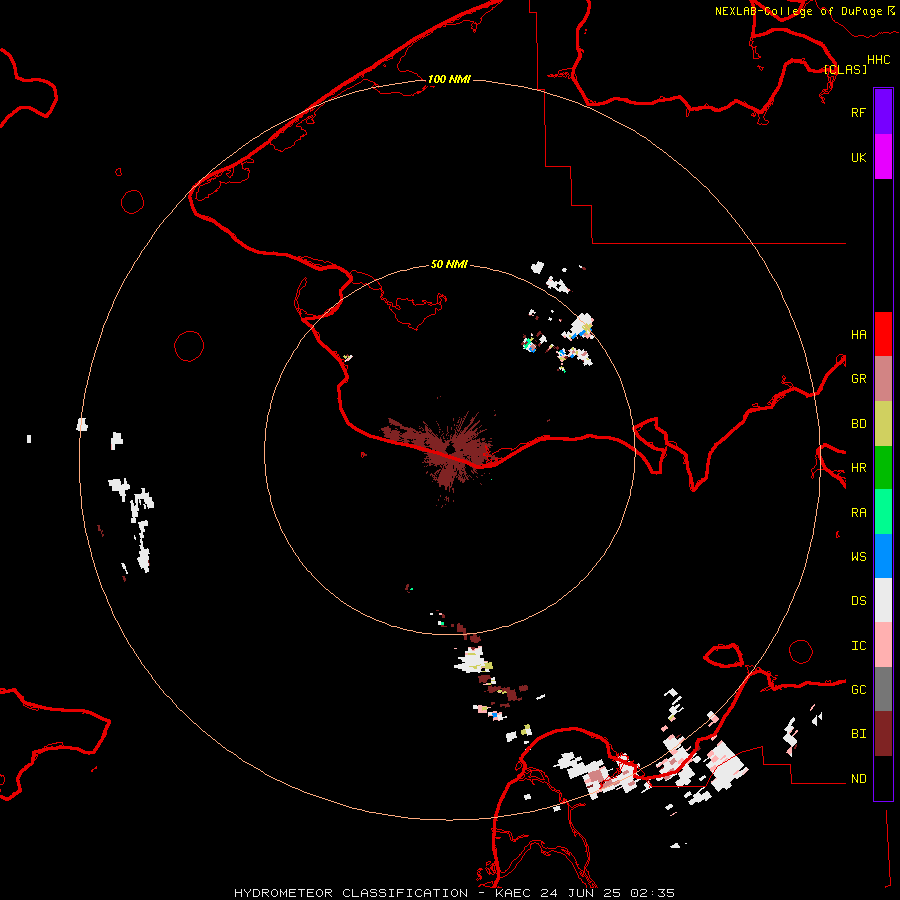Select the WS blue legend swatch
This screenshot has height=900, width=900.
(x=883, y=556)
